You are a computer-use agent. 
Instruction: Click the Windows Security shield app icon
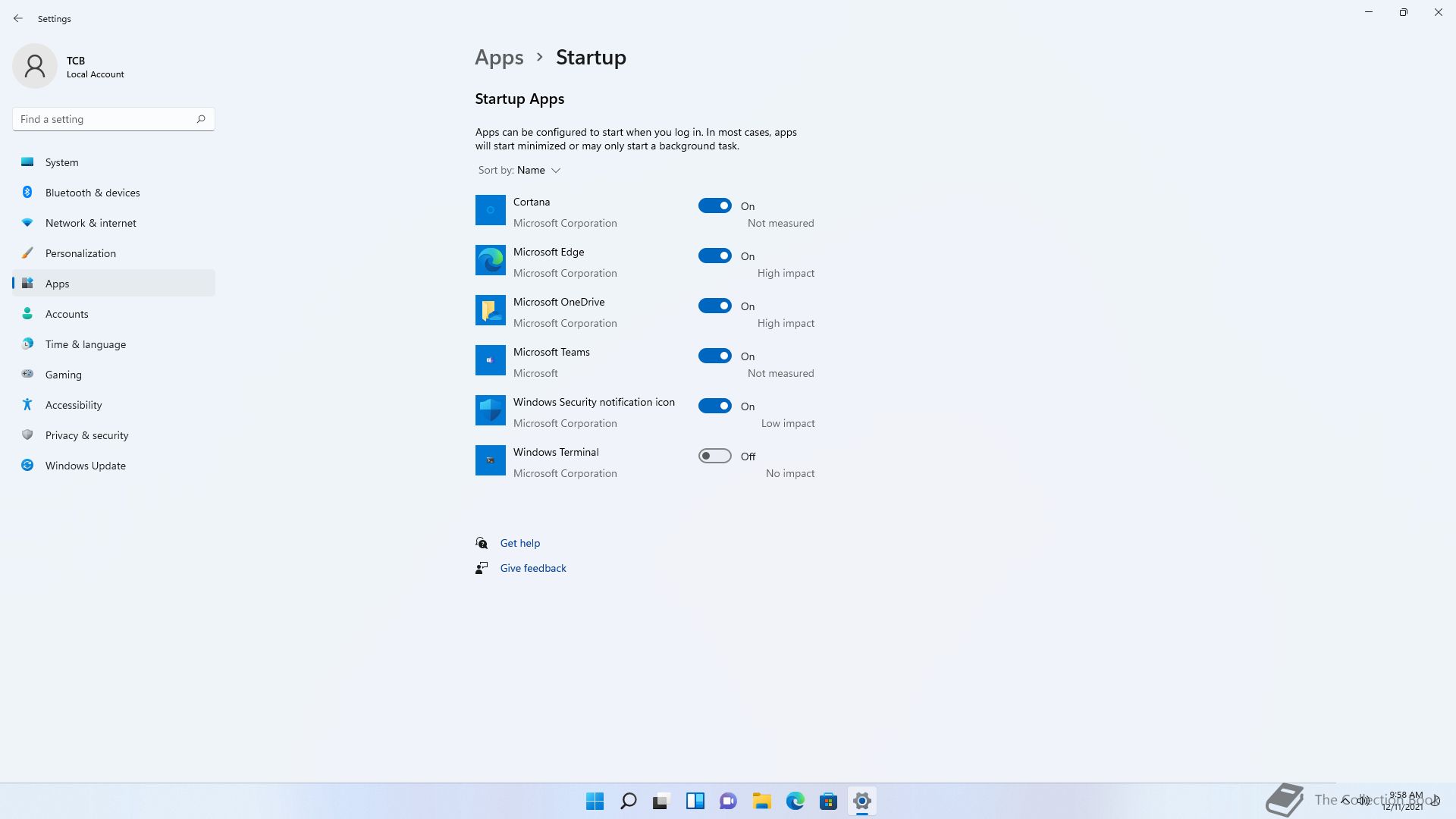[x=490, y=410]
